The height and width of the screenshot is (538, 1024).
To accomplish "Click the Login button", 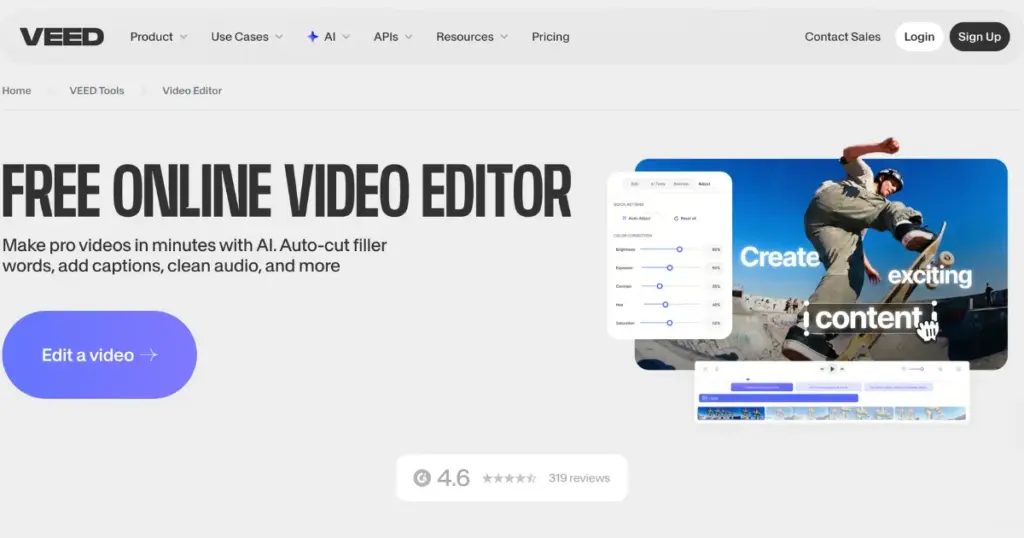I will 919,37.
